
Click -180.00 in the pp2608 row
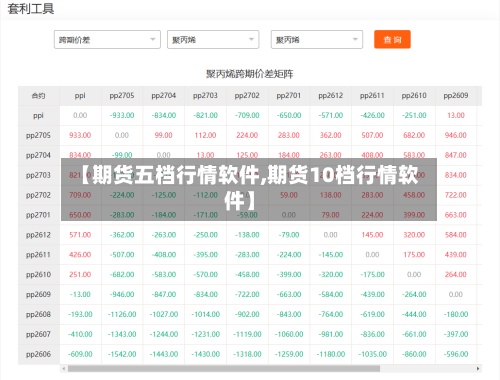click(x=456, y=314)
